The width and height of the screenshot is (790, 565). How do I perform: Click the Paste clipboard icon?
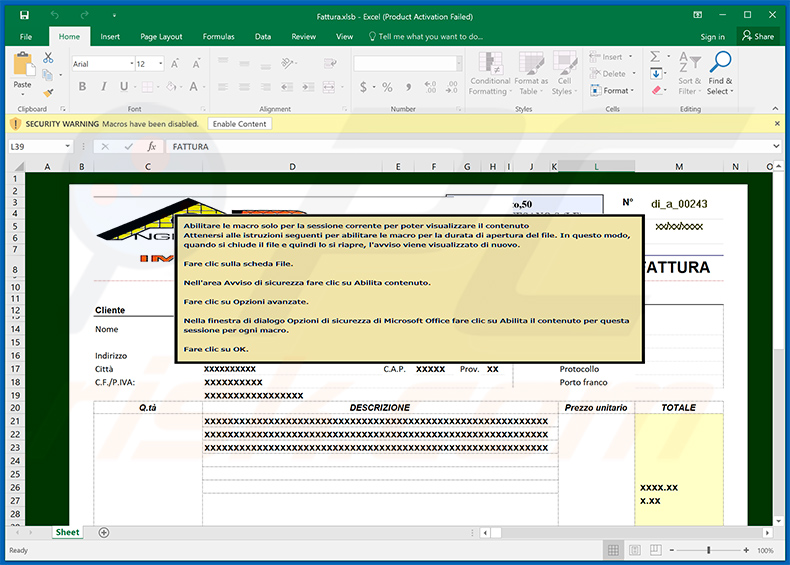click(x=23, y=65)
